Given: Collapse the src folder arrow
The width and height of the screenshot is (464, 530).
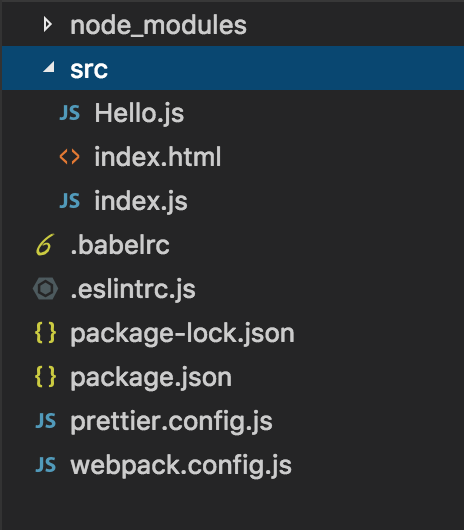Looking at the screenshot, I should pyautogui.click(x=49, y=67).
